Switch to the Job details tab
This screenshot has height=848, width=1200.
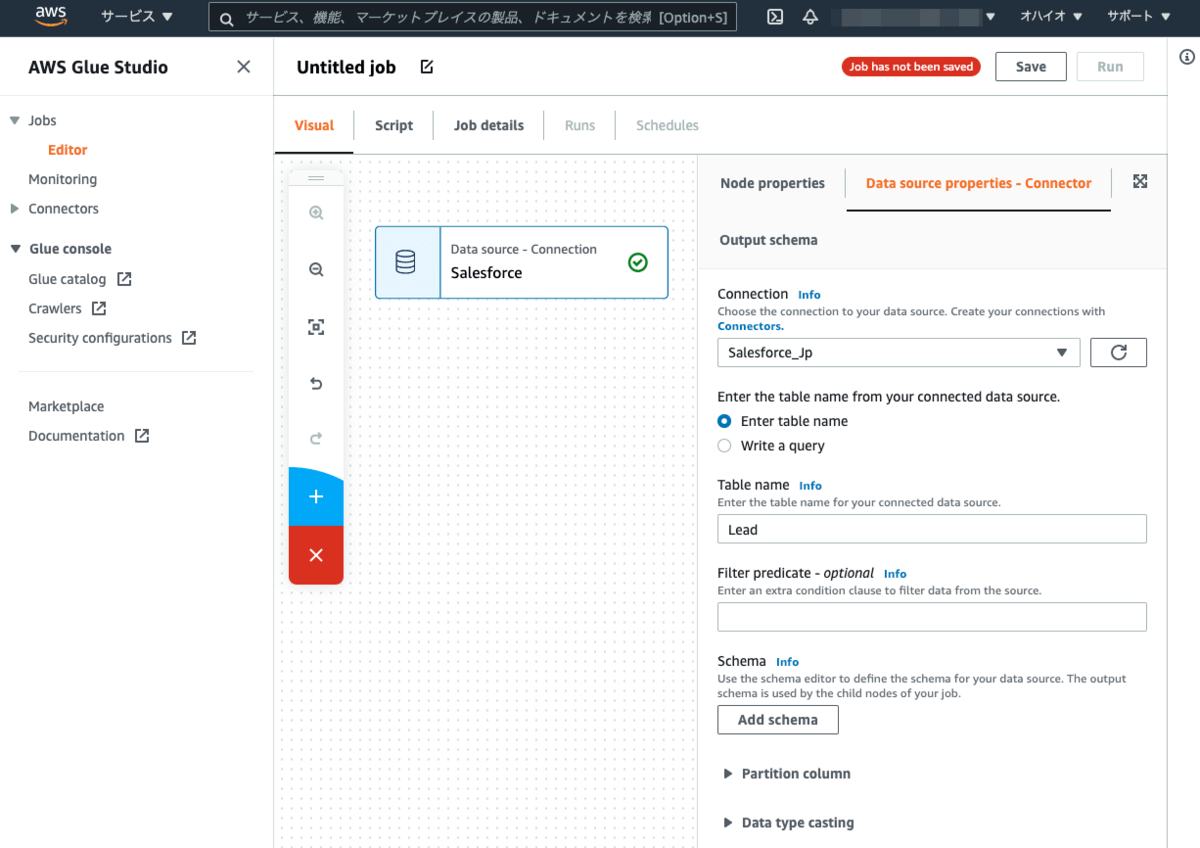click(x=489, y=125)
